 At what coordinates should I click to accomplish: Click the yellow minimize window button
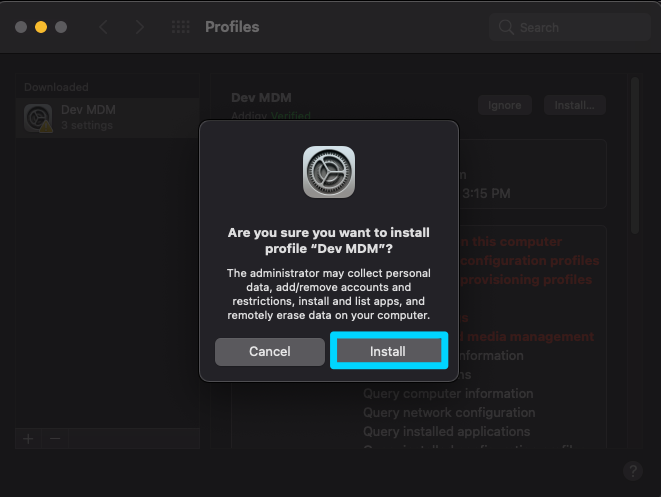(x=41, y=27)
